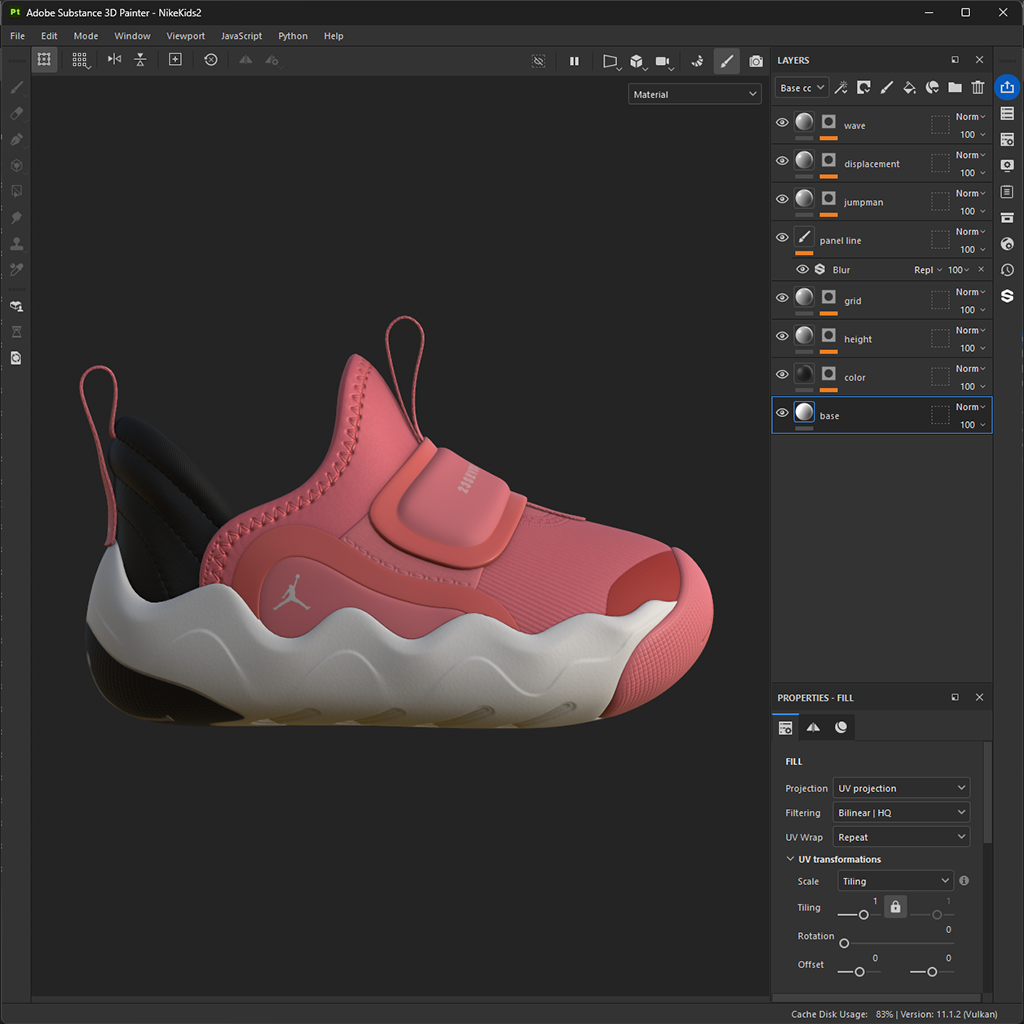Screen dimensions: 1024x1024
Task: Open the Base color channel dropdown
Action: (801, 87)
